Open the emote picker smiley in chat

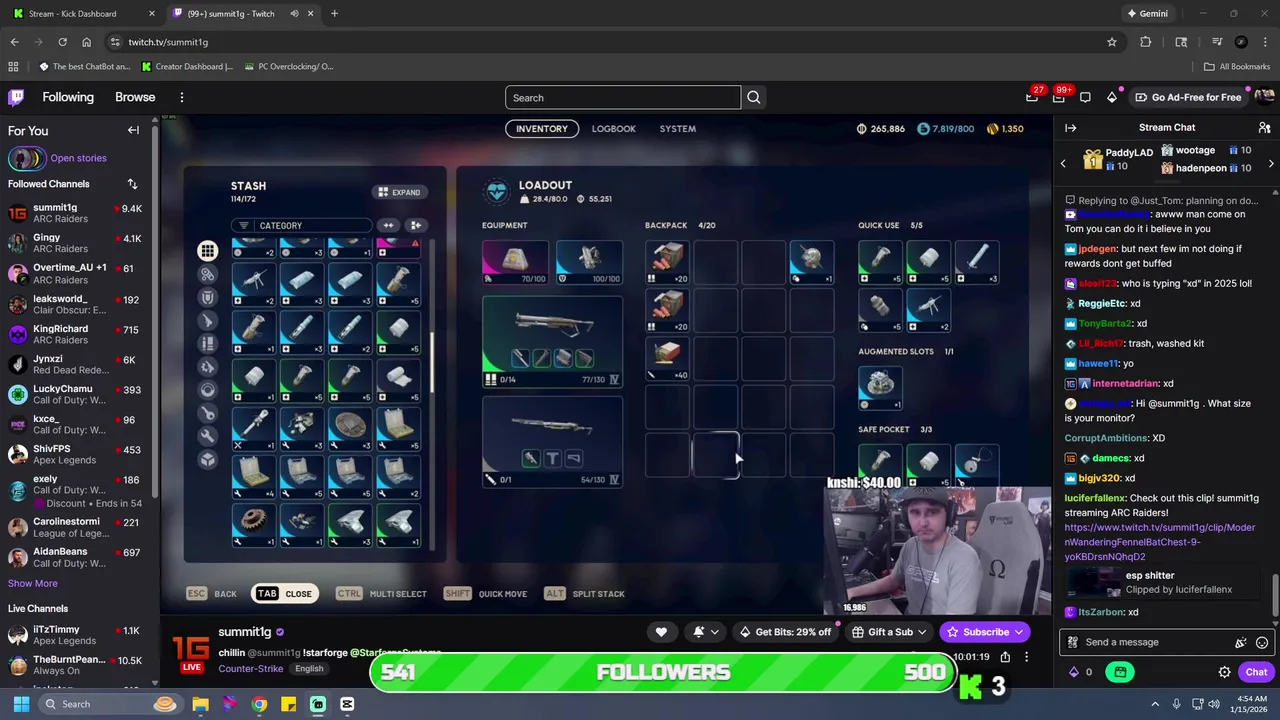click(x=1262, y=642)
